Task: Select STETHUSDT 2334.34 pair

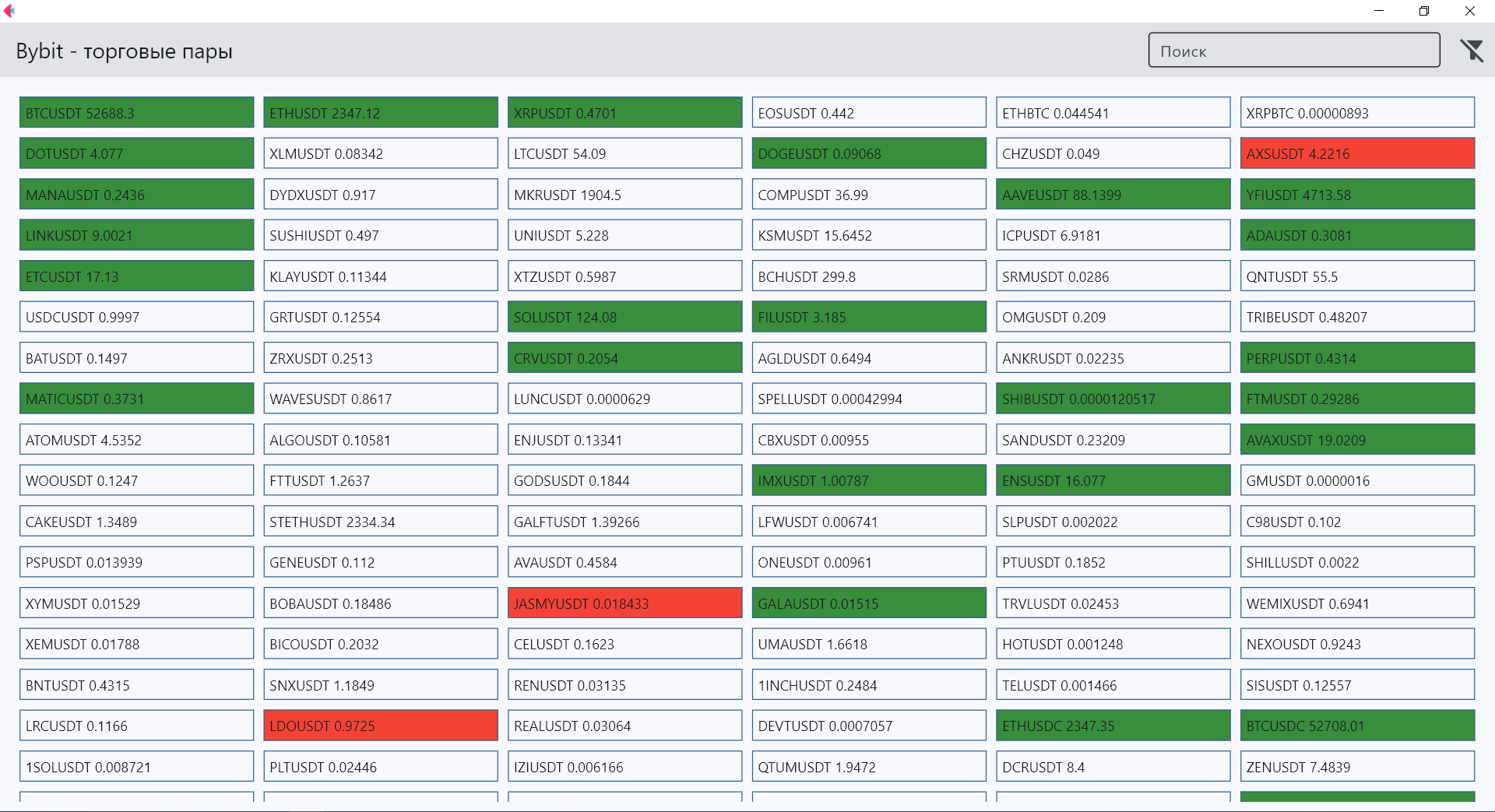Action: pyautogui.click(x=381, y=522)
